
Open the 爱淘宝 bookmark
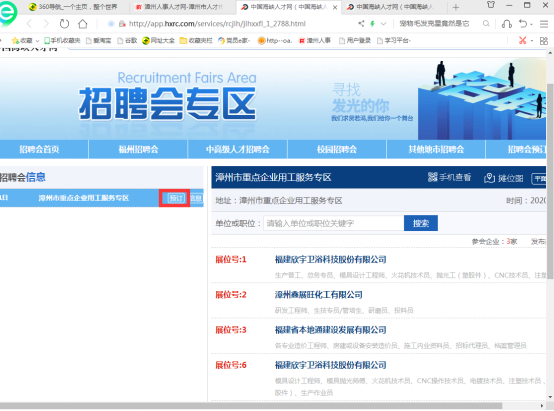click(99, 41)
